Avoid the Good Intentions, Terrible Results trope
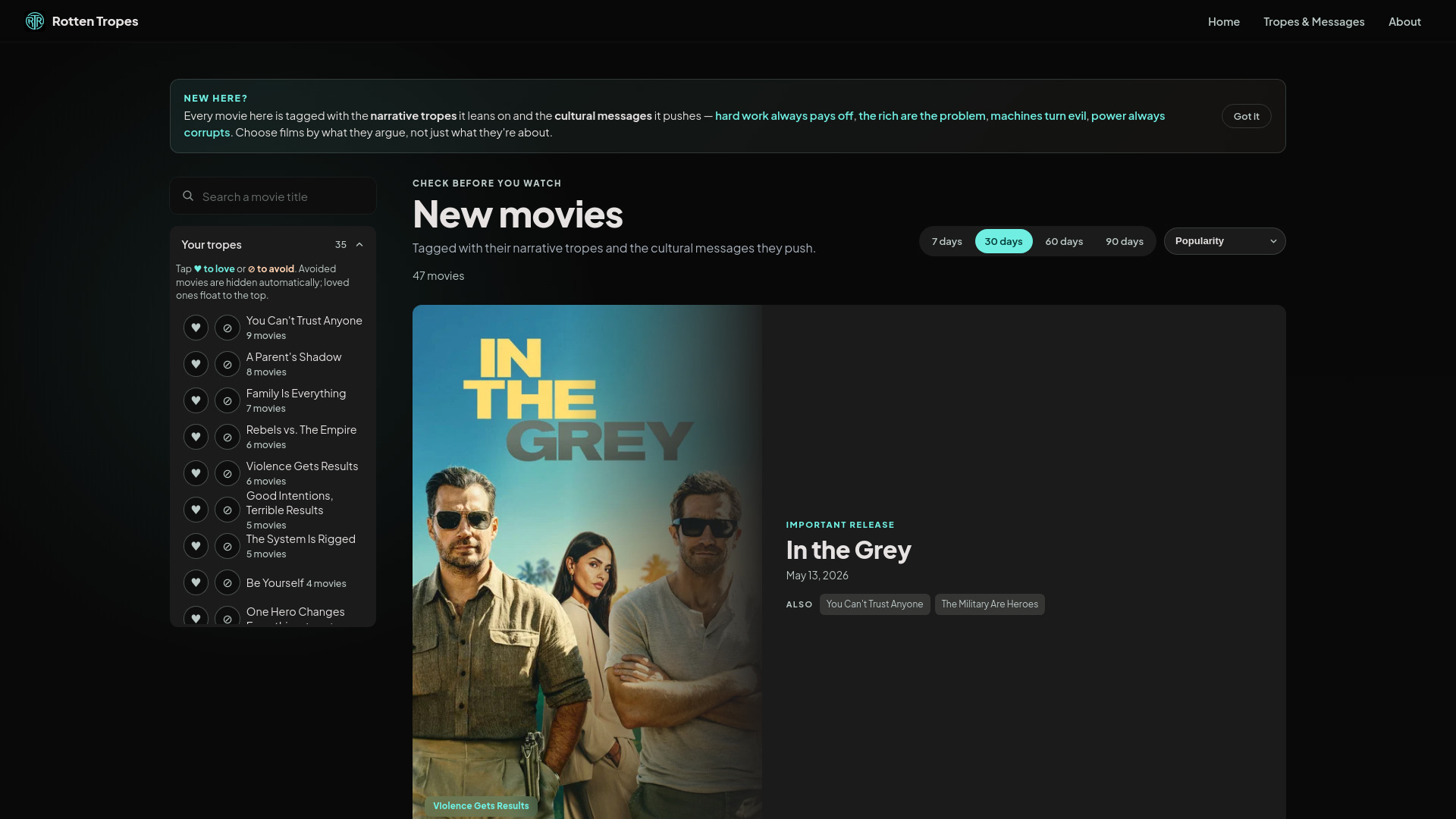The image size is (1456, 819). [x=227, y=510]
